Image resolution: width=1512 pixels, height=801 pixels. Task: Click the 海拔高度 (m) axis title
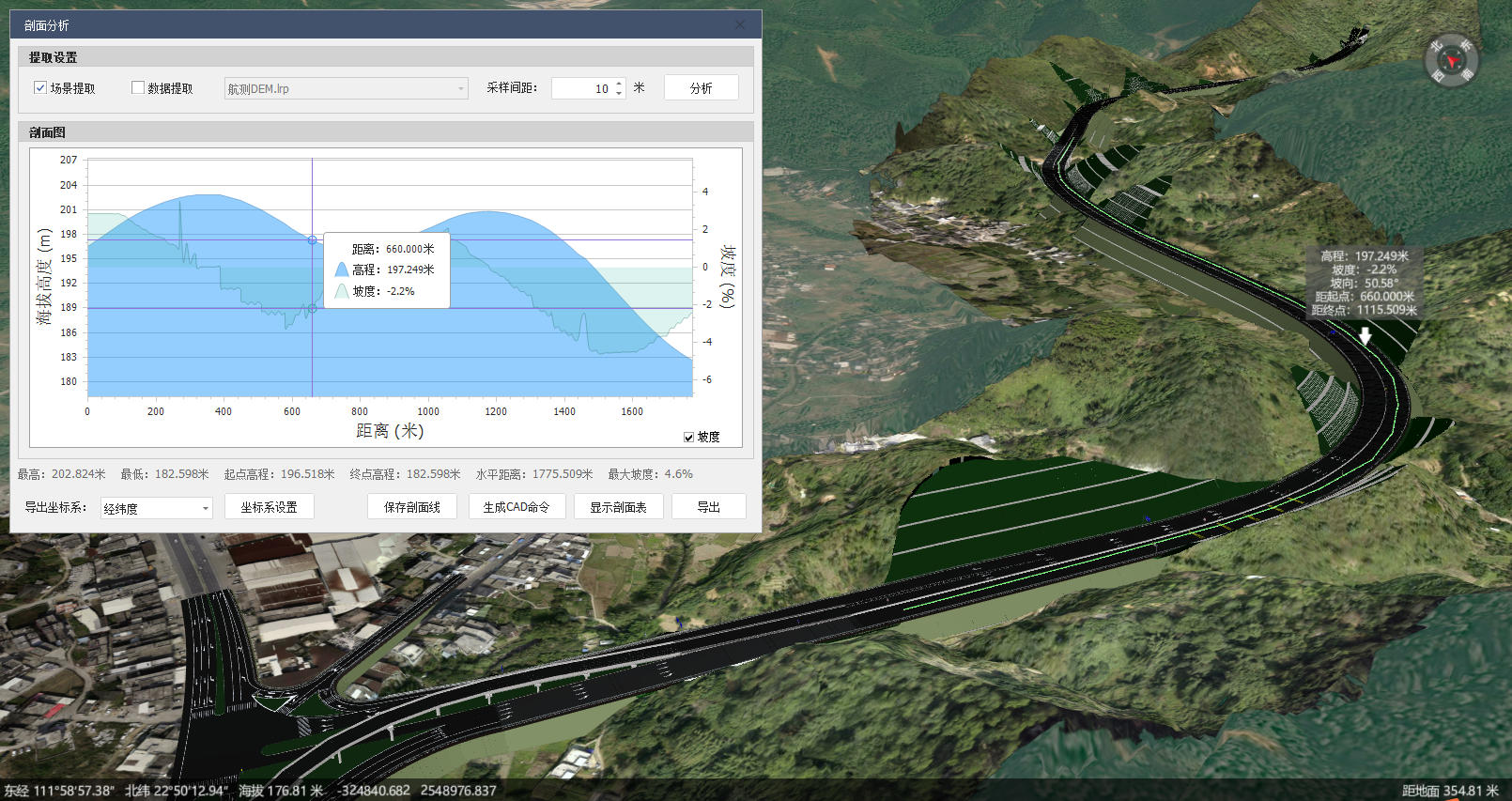click(x=44, y=277)
